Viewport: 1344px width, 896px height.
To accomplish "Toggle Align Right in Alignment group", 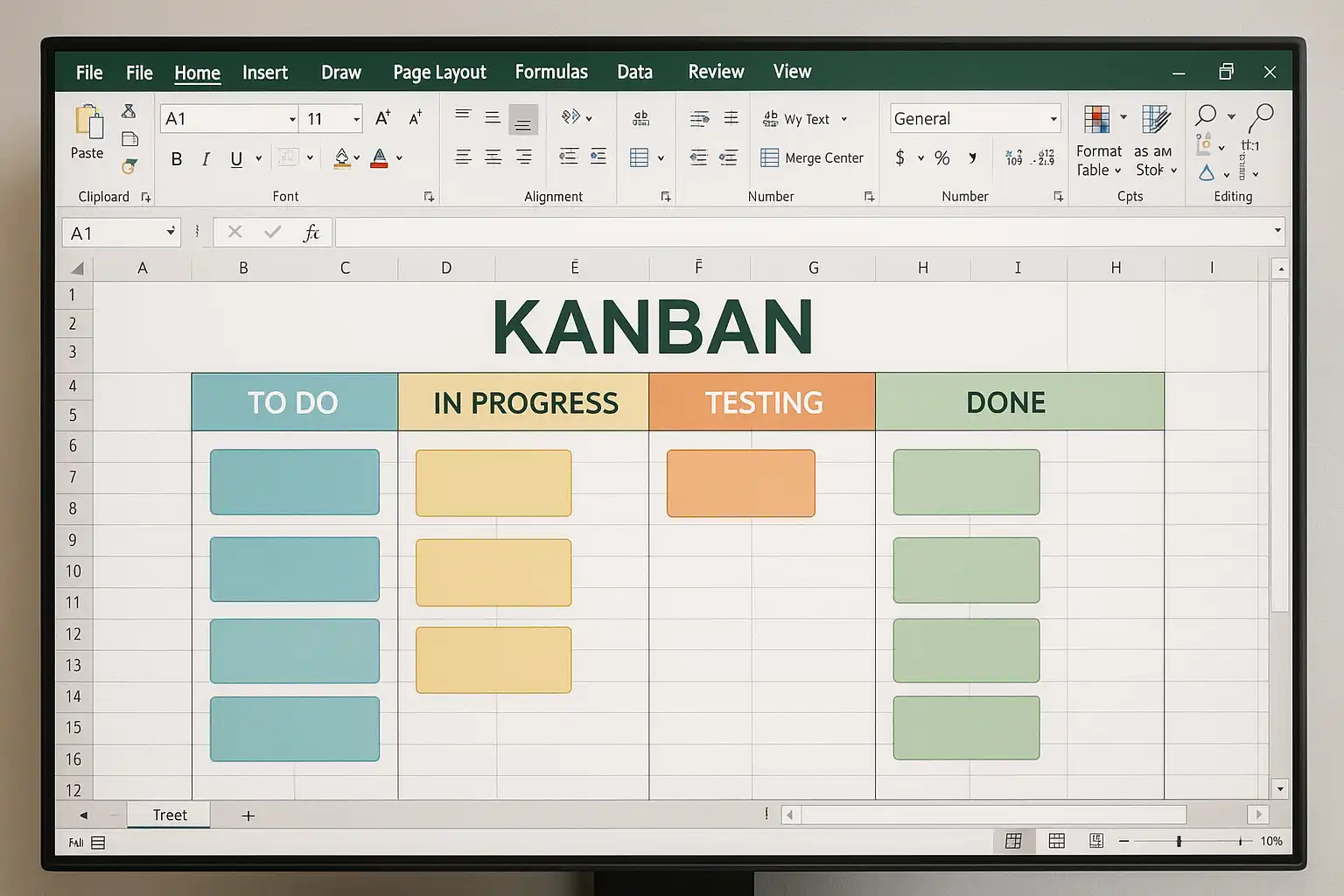I will coord(523,157).
